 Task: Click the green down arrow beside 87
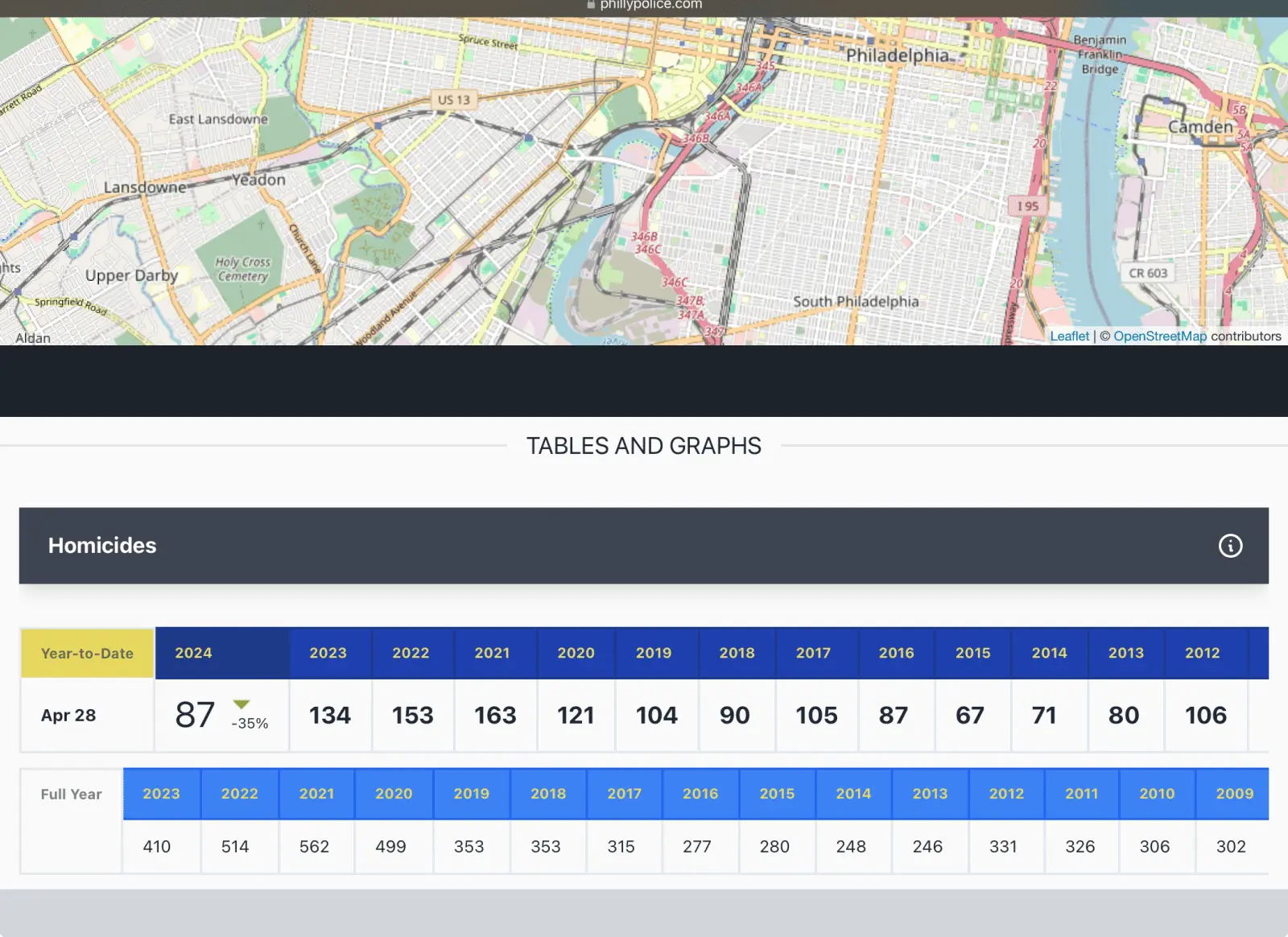tap(242, 704)
